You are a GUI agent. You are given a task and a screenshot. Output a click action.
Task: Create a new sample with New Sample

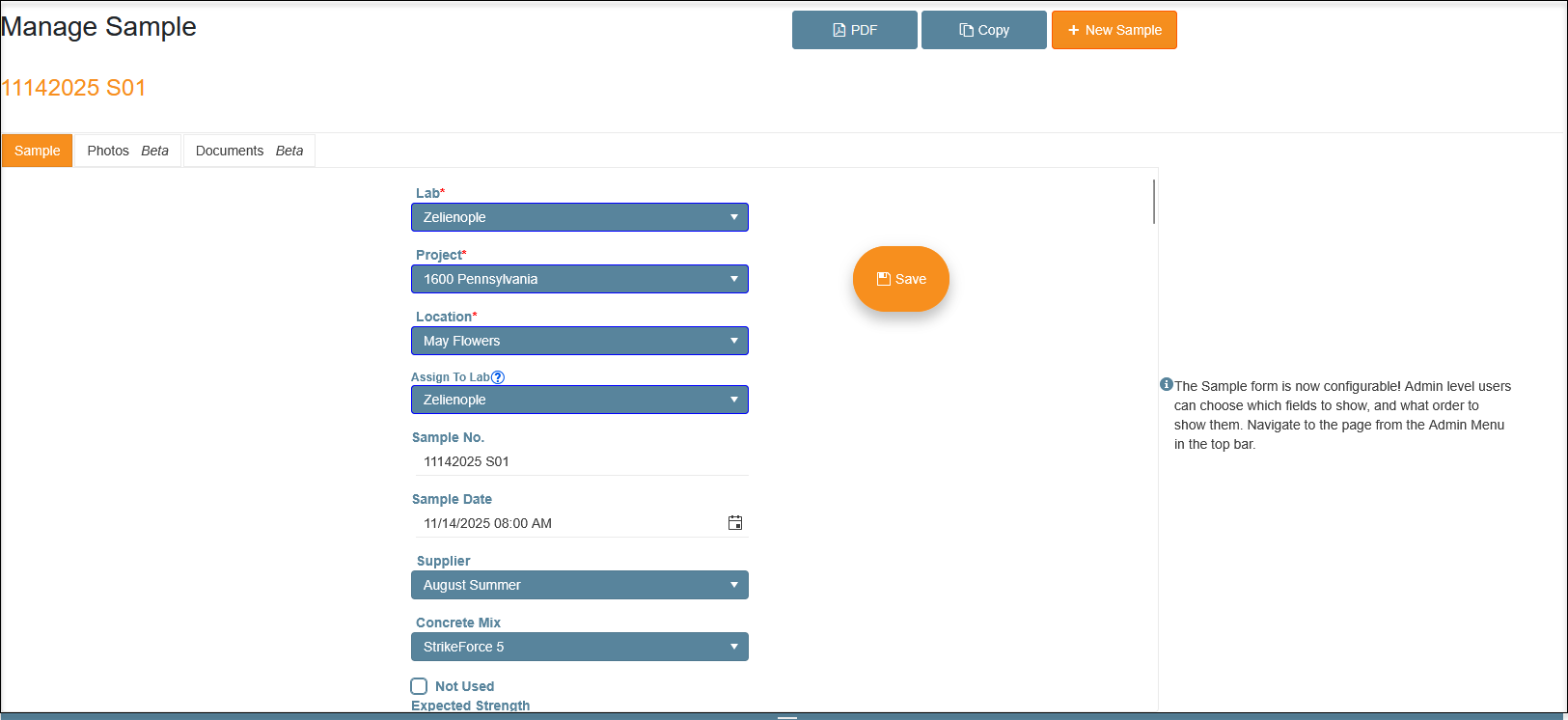pyautogui.click(x=1114, y=30)
